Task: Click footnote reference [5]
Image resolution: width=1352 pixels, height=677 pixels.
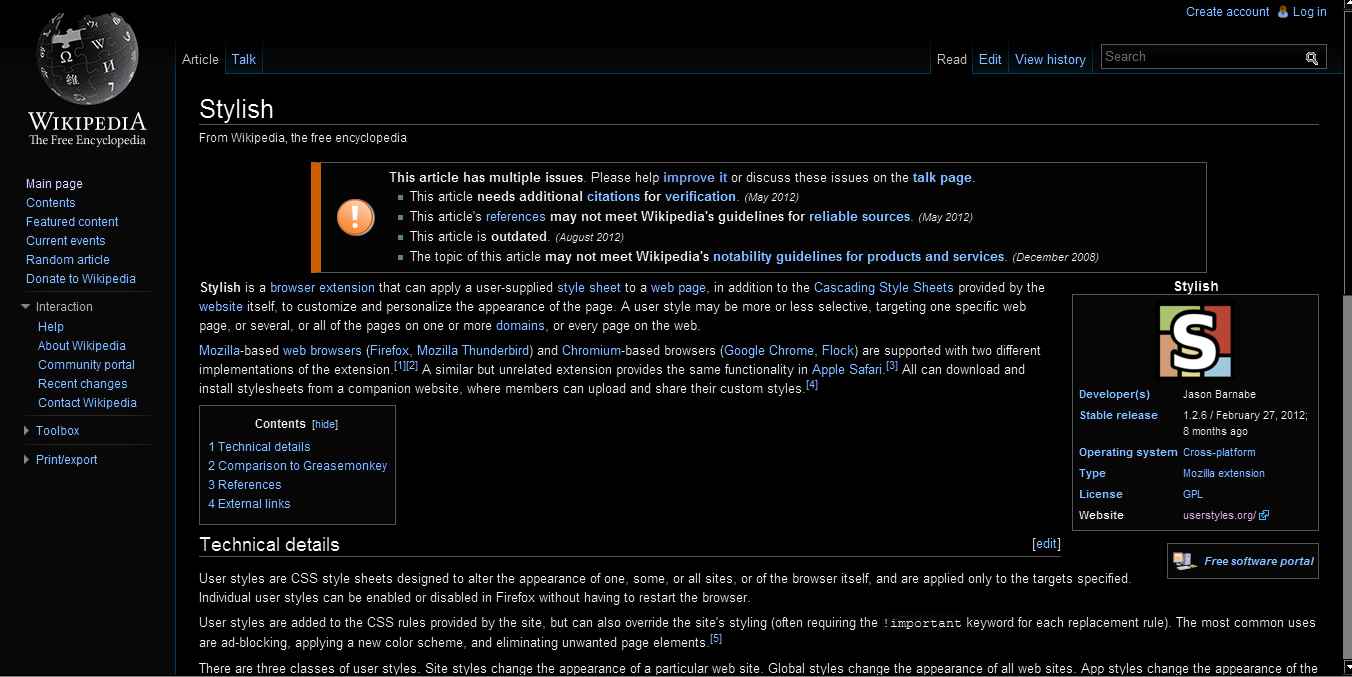Action: tap(716, 639)
